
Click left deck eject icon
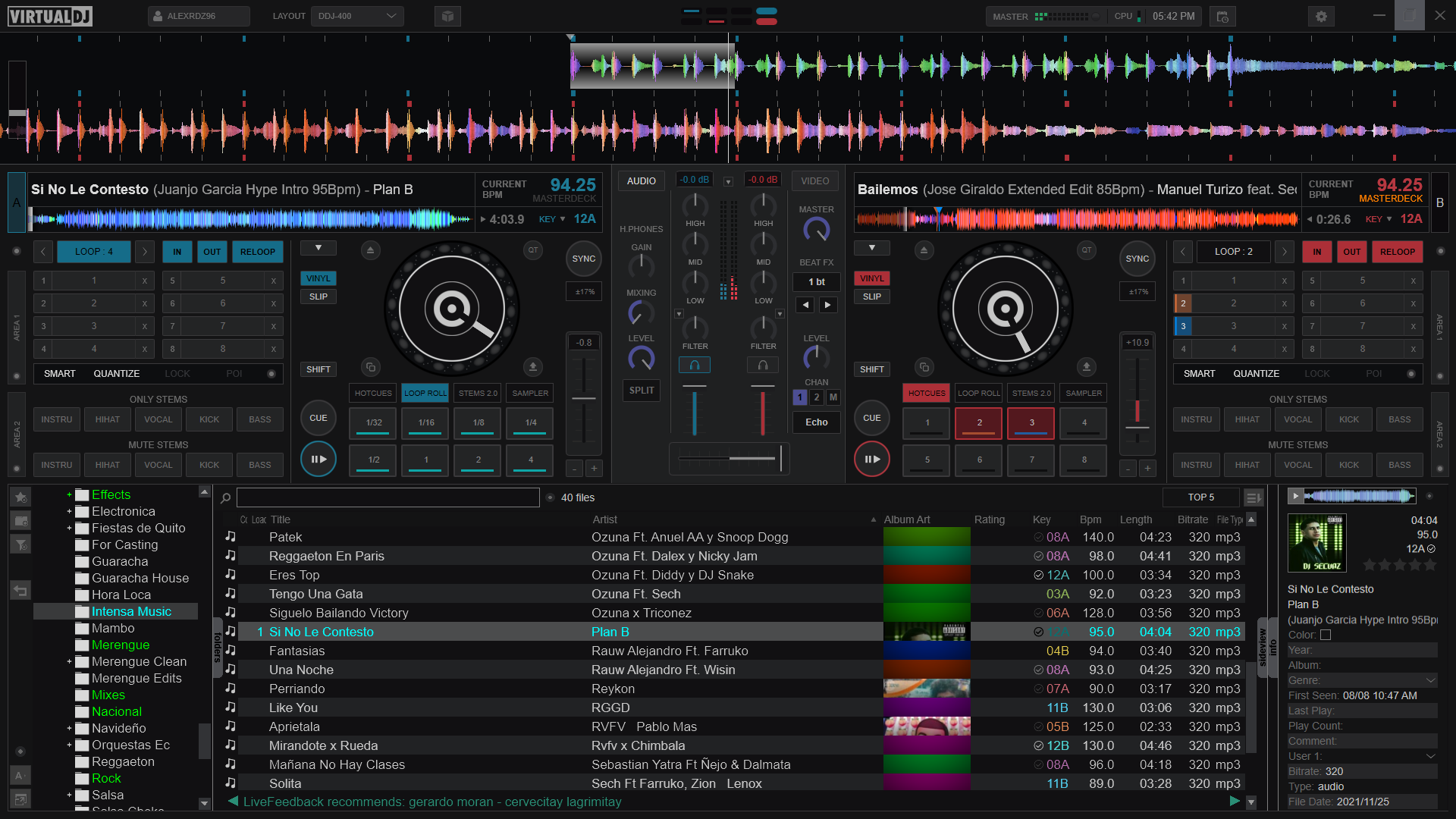(370, 250)
